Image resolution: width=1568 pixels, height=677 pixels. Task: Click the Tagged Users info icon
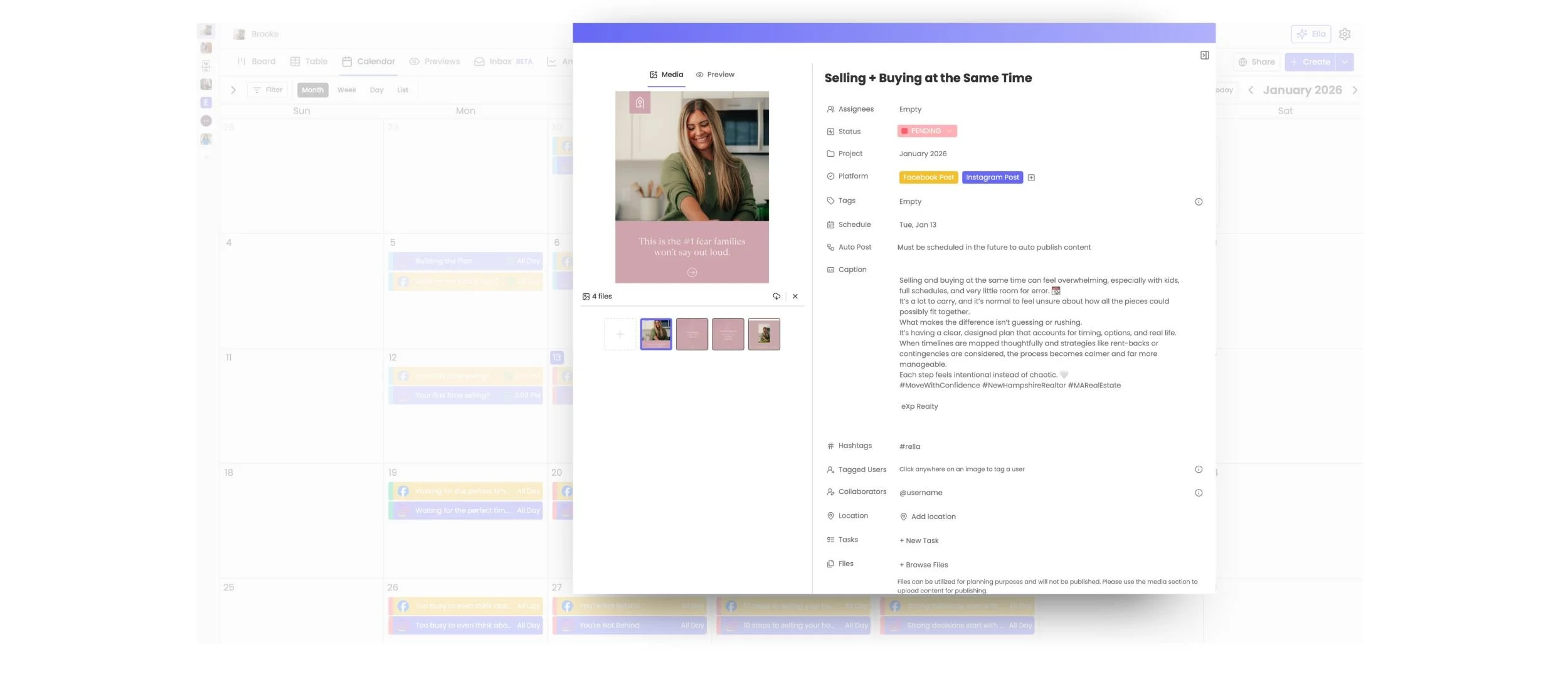point(1198,470)
